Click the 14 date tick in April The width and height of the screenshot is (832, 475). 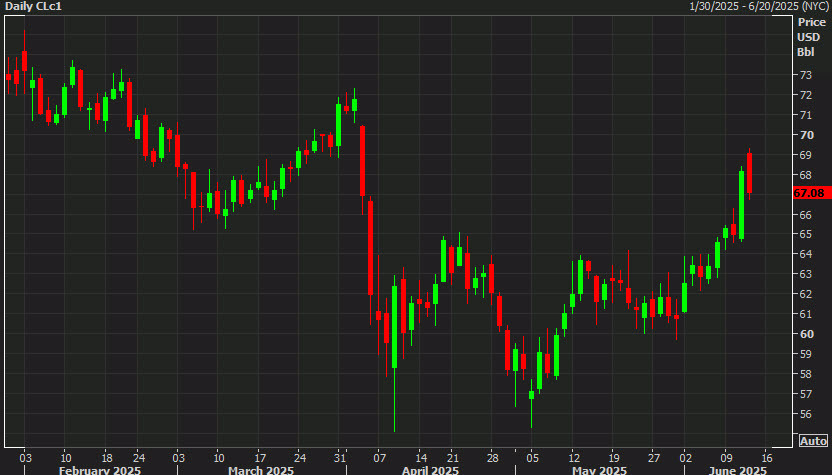pyautogui.click(x=421, y=457)
